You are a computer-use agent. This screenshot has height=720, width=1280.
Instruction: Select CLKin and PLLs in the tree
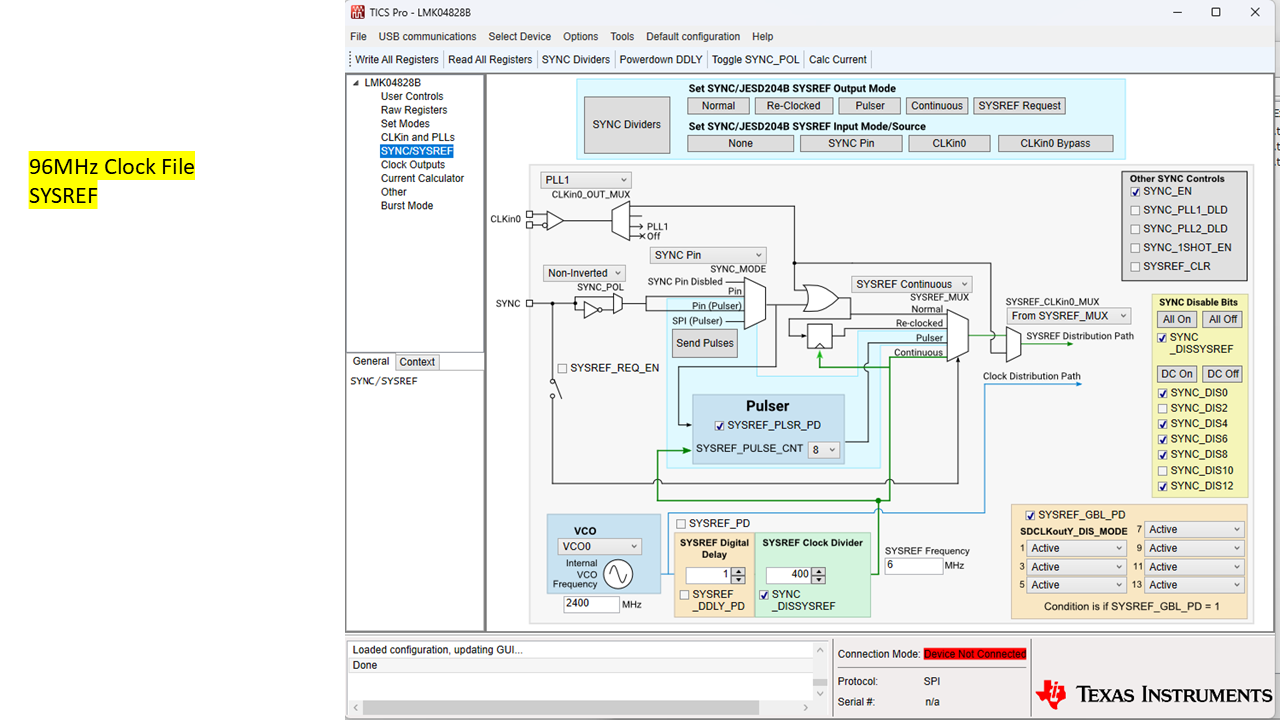(x=418, y=137)
